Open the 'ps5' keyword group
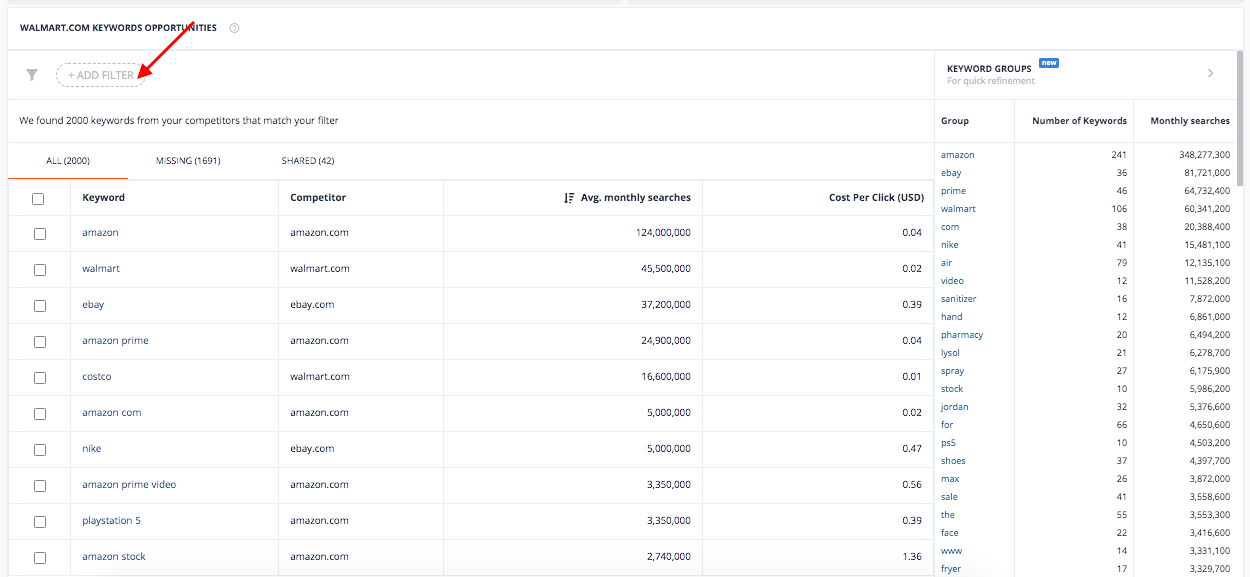 point(949,443)
